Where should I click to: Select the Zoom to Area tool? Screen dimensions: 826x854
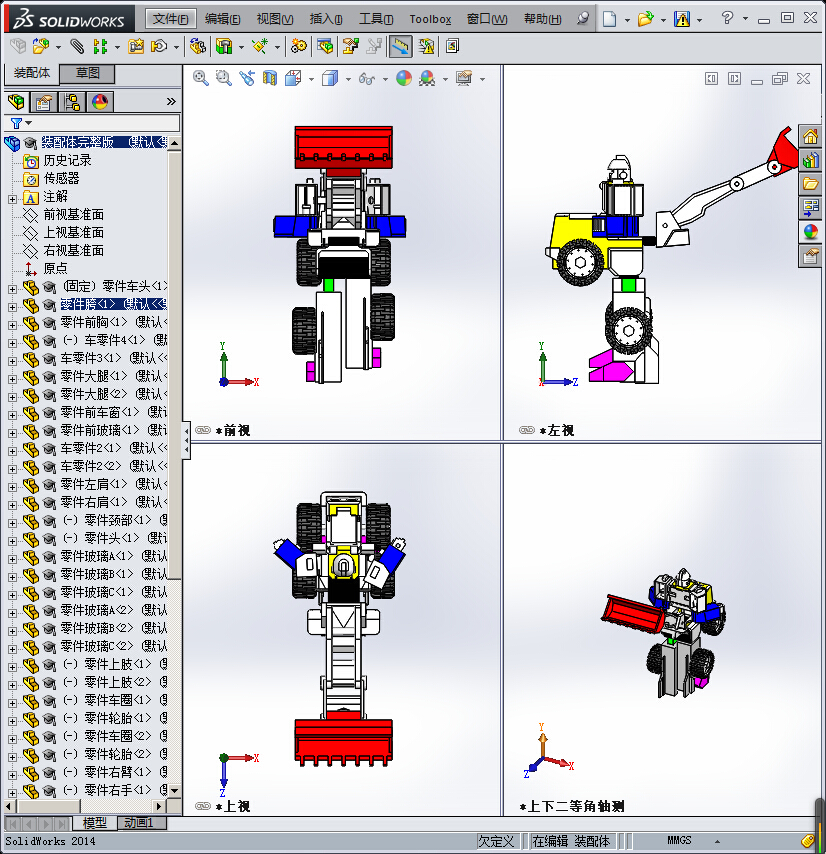pyautogui.click(x=224, y=78)
